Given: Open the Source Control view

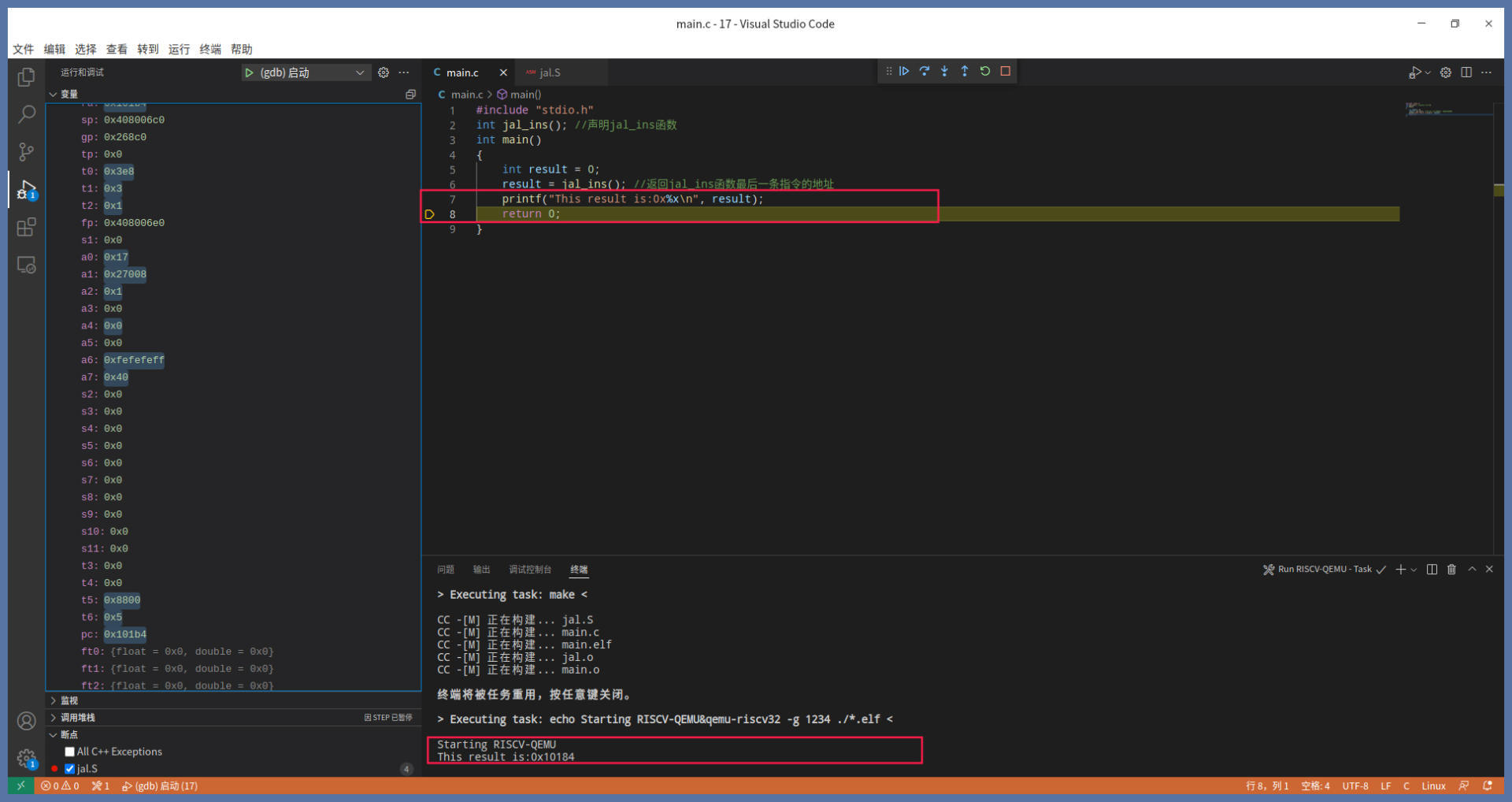Looking at the screenshot, I should [26, 152].
